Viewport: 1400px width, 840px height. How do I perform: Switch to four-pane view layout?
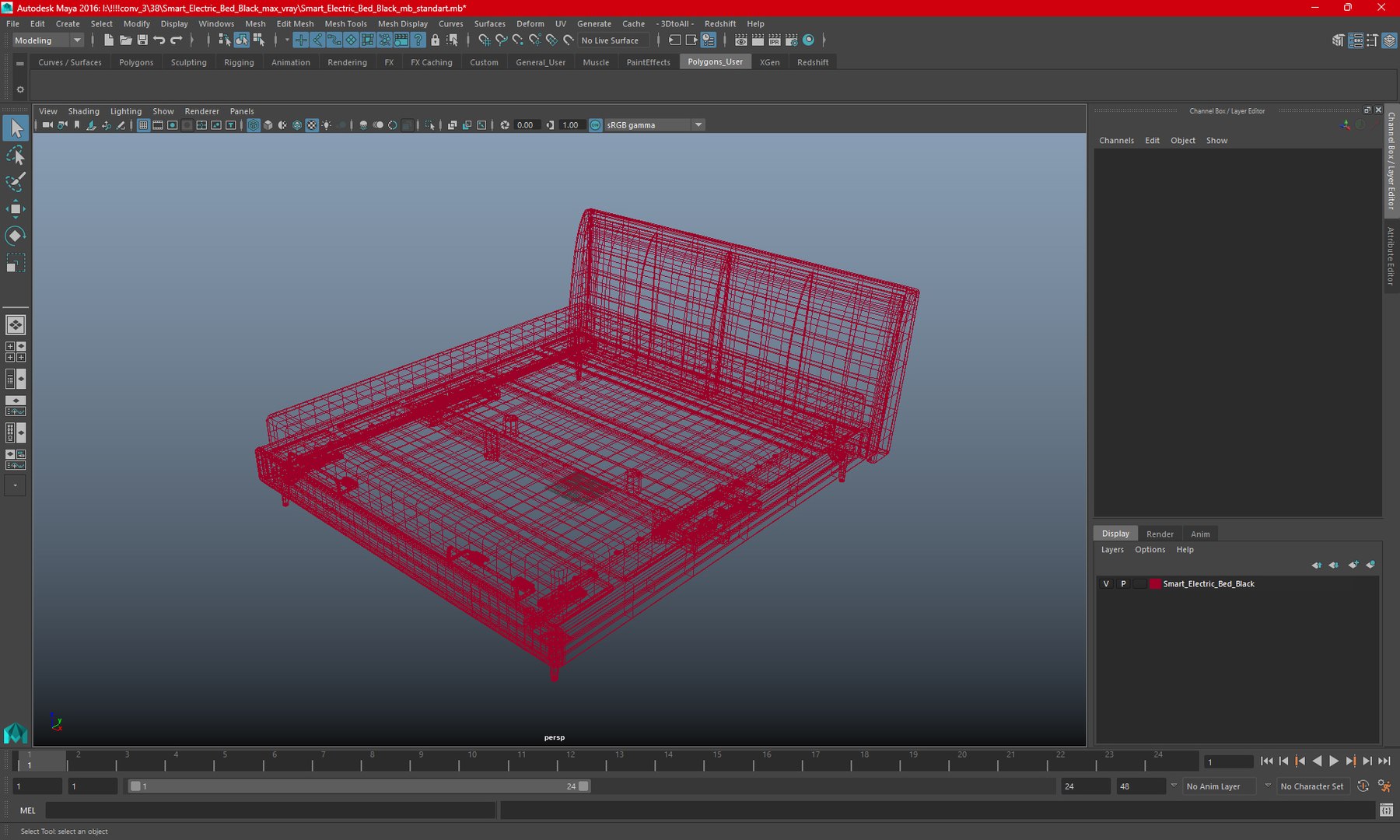click(x=16, y=352)
